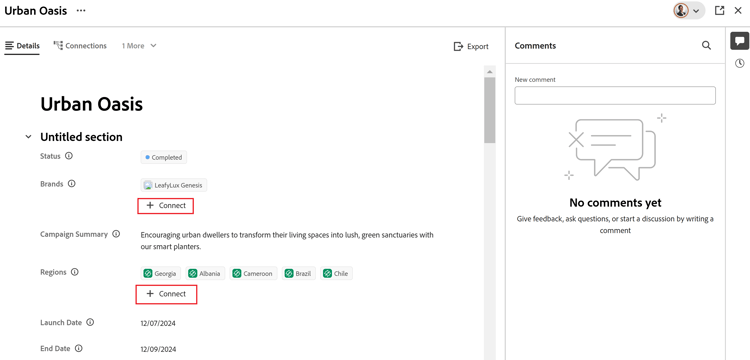Collapse the Untitled section chevron

click(29, 137)
